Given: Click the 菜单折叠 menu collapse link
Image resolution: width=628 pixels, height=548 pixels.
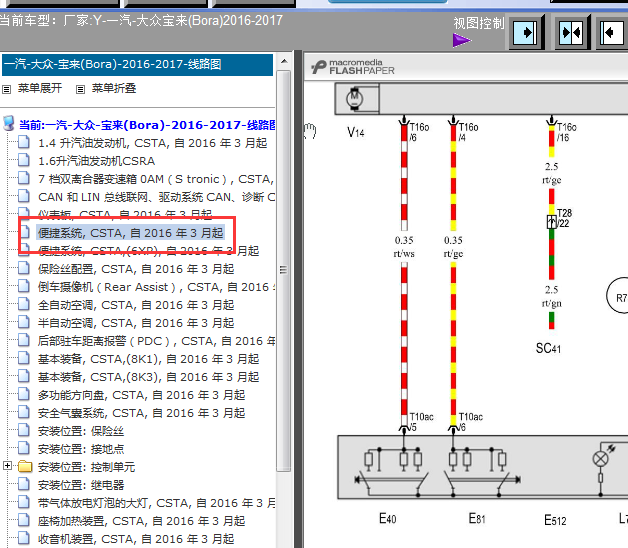Looking at the screenshot, I should pos(114,88).
